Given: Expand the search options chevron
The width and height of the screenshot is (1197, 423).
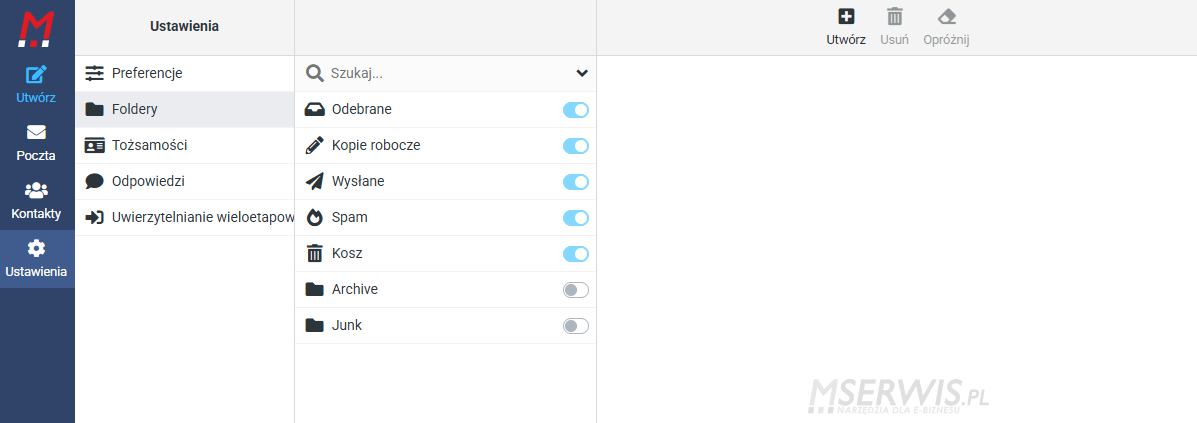Looking at the screenshot, I should [x=582, y=73].
